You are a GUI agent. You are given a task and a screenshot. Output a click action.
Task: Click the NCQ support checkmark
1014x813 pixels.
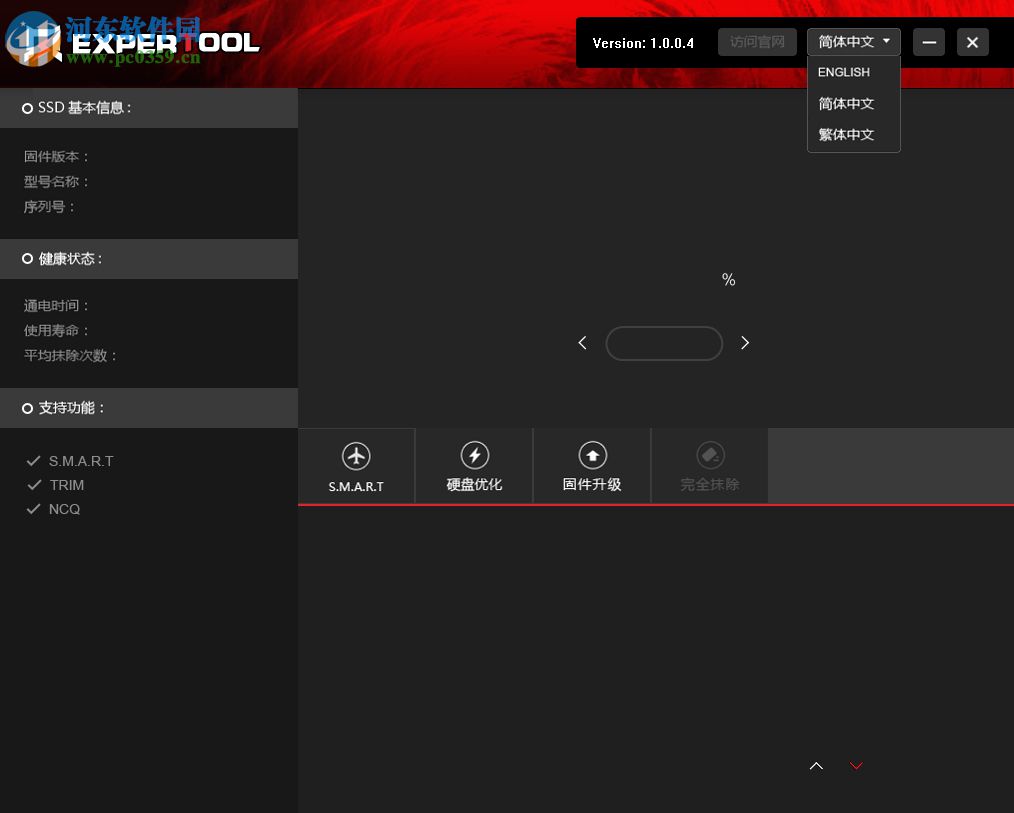(33, 508)
